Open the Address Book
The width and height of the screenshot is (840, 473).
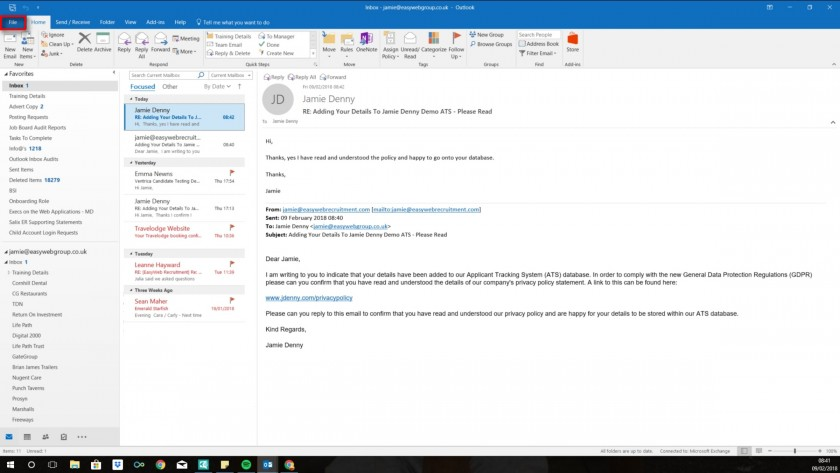tap(538, 44)
